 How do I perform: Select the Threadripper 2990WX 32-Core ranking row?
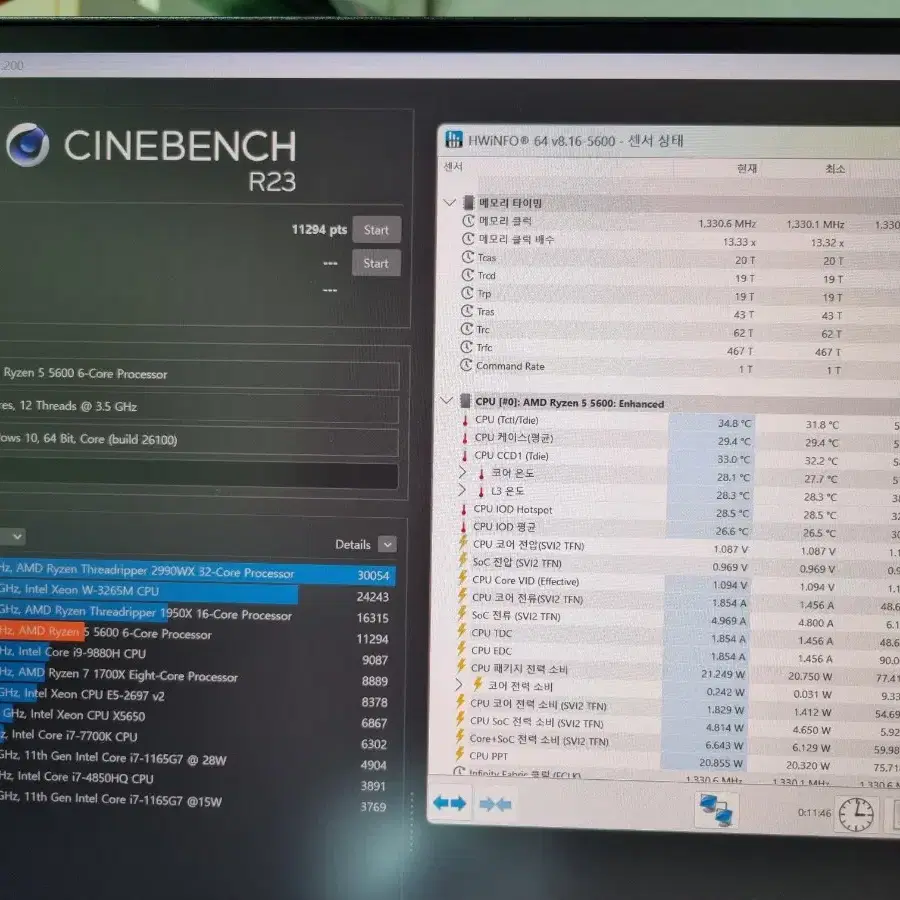tap(197, 572)
